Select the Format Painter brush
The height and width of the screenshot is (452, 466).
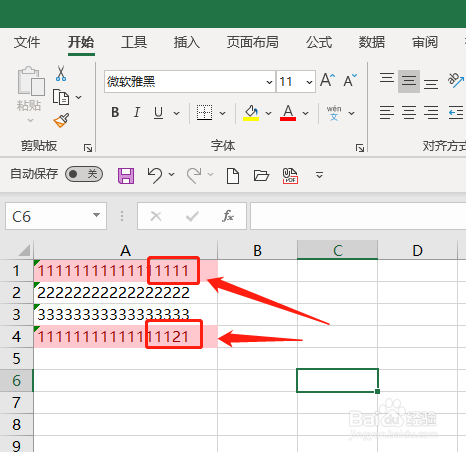tap(61, 120)
